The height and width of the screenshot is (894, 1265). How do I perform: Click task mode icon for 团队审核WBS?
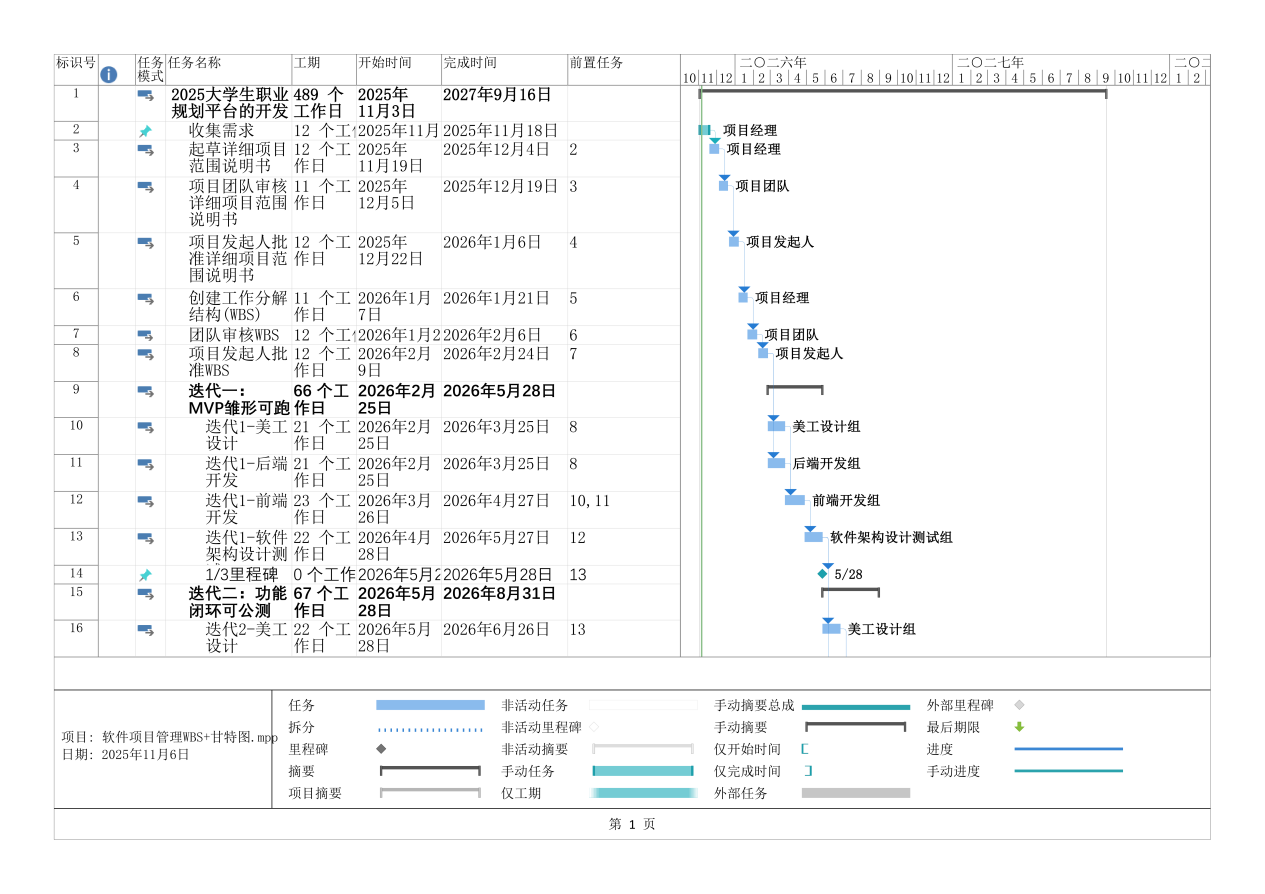click(146, 335)
